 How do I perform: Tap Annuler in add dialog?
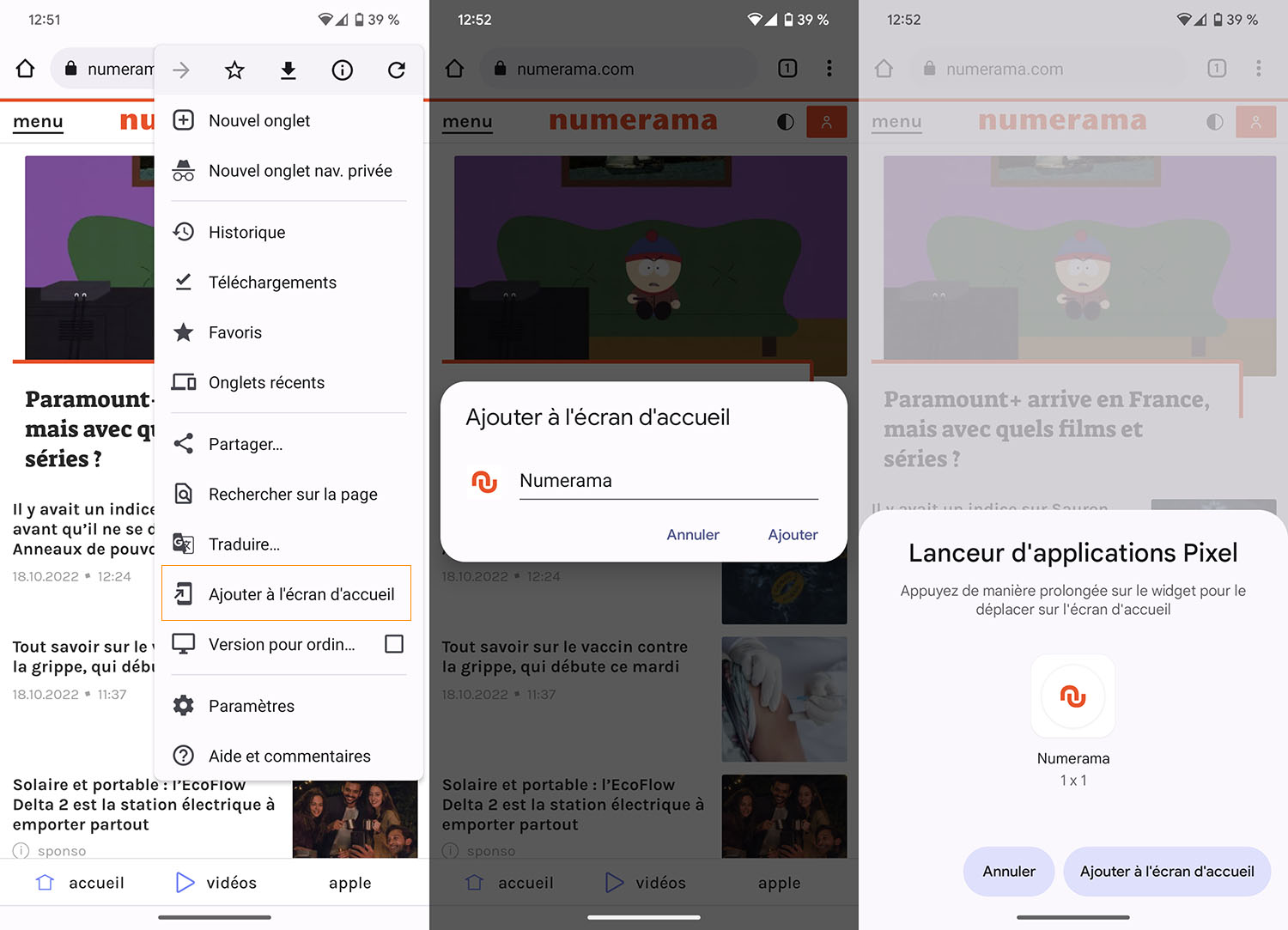(693, 534)
